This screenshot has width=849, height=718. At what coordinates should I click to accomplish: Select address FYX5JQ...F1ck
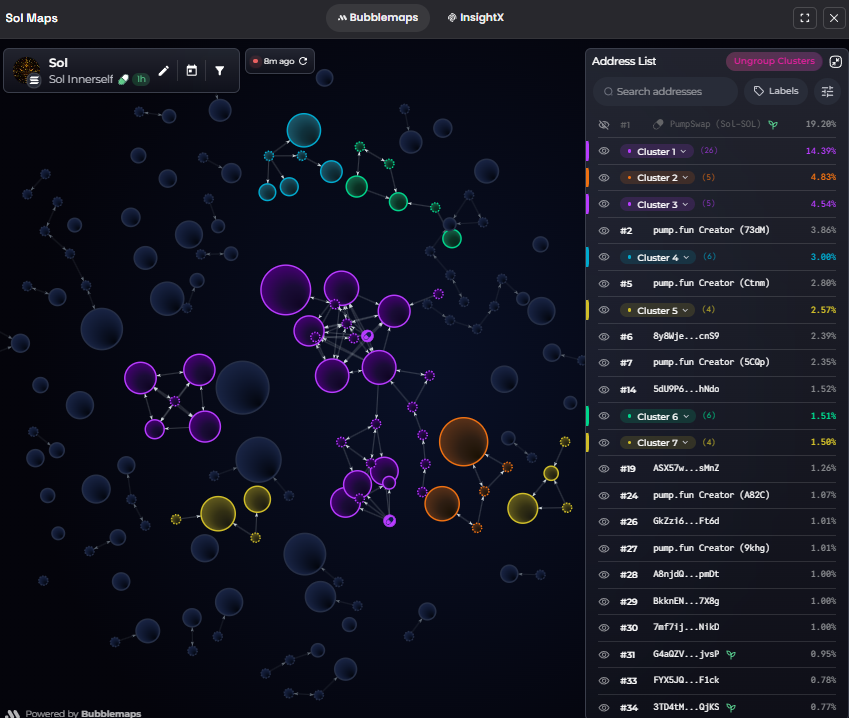[x=686, y=680]
